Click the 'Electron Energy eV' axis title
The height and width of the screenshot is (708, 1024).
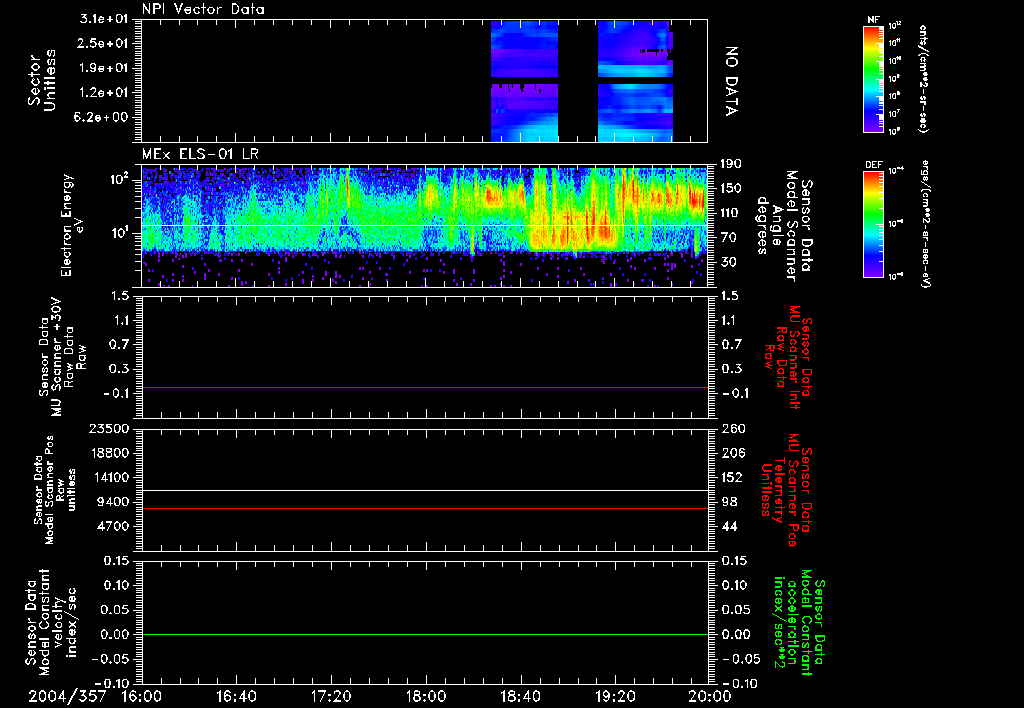click(74, 225)
